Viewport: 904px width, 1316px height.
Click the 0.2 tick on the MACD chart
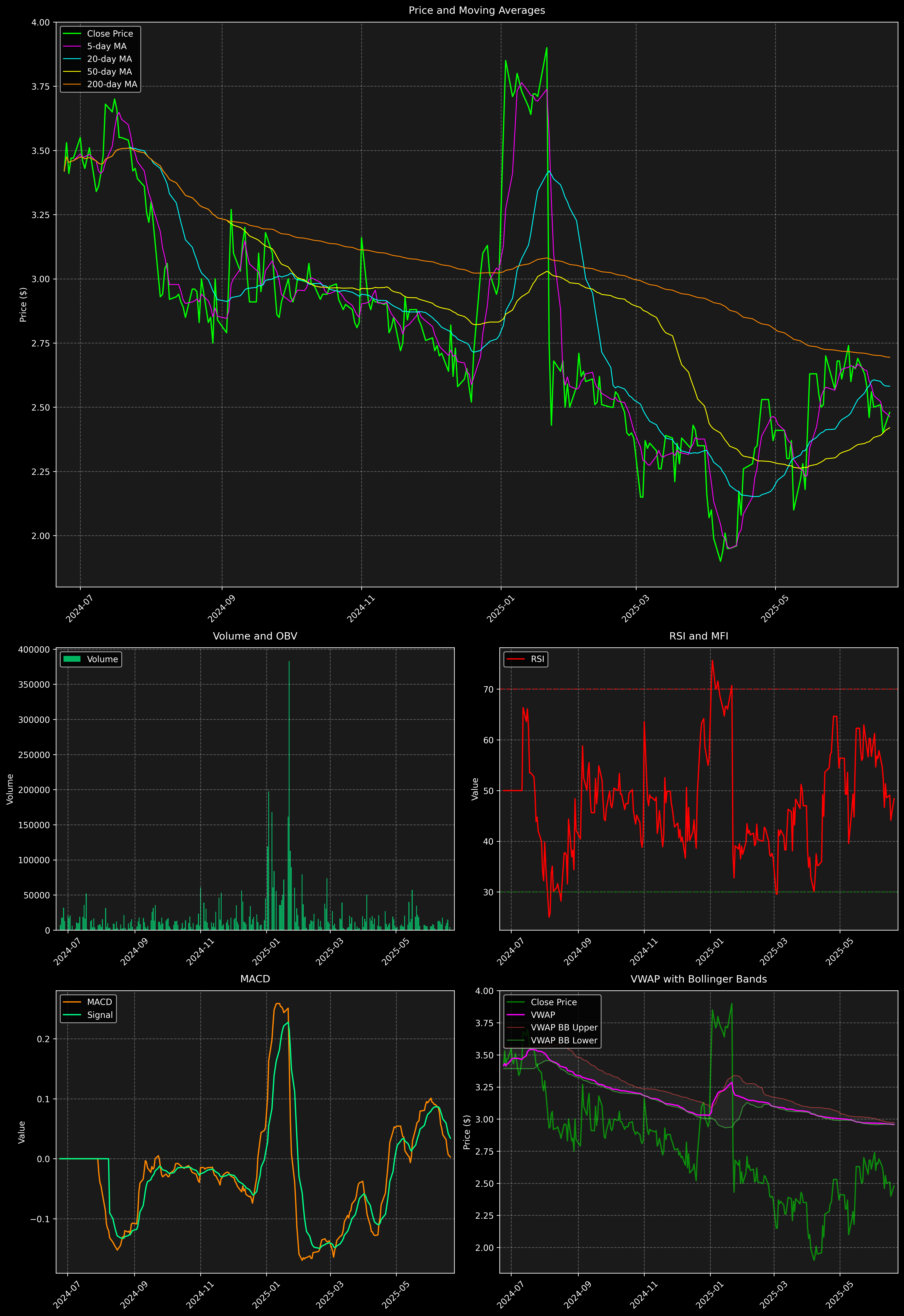tap(44, 1039)
